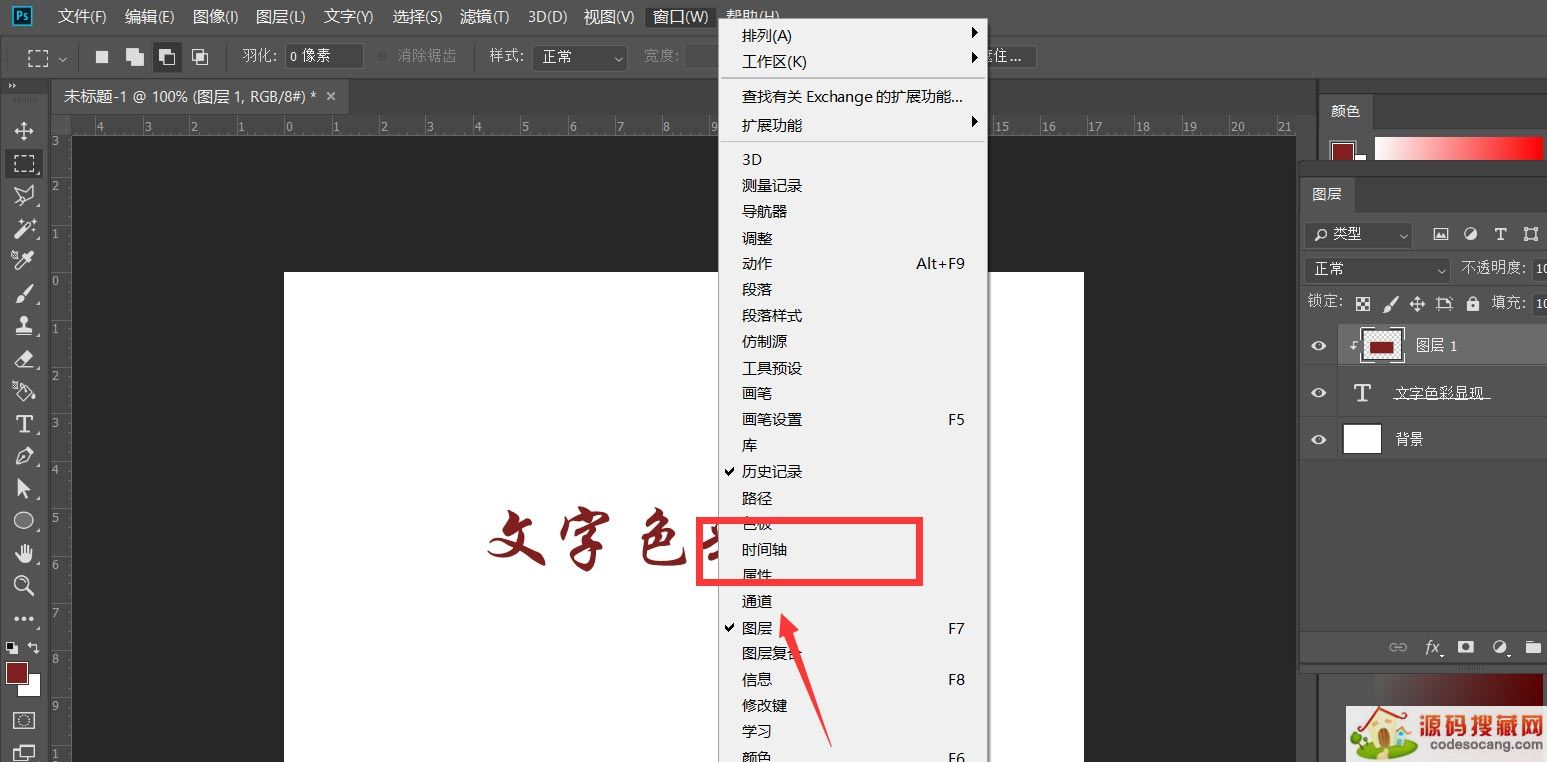Open layer styles via the fx icon
The width and height of the screenshot is (1547, 762).
point(1433,647)
